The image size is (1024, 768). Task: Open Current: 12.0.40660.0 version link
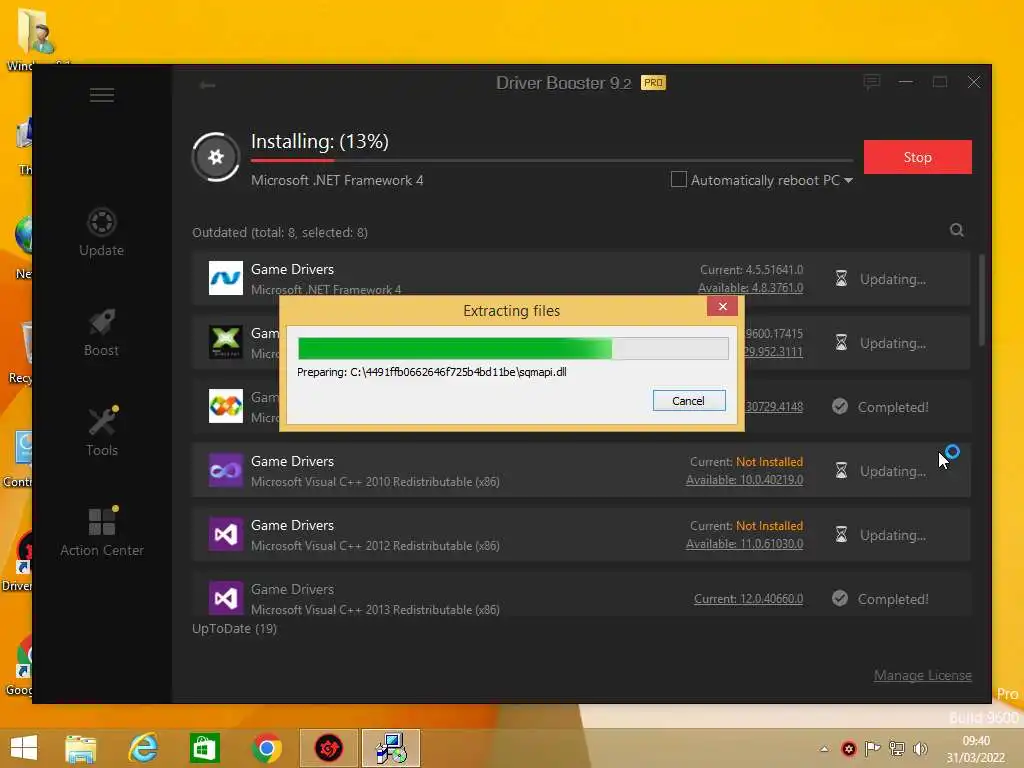(748, 599)
